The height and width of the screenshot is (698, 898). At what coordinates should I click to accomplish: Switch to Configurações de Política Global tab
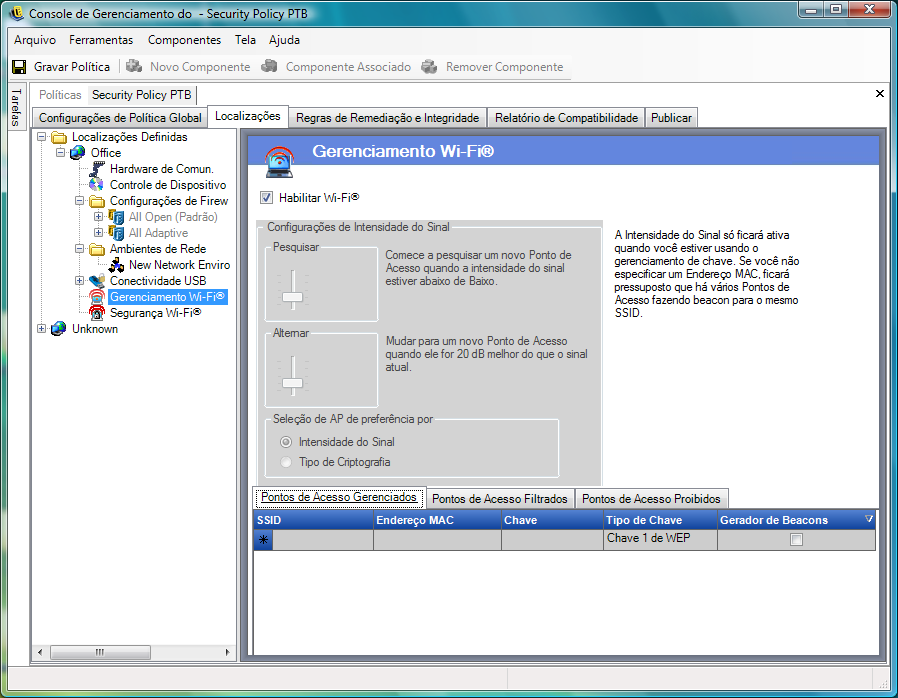tap(120, 118)
